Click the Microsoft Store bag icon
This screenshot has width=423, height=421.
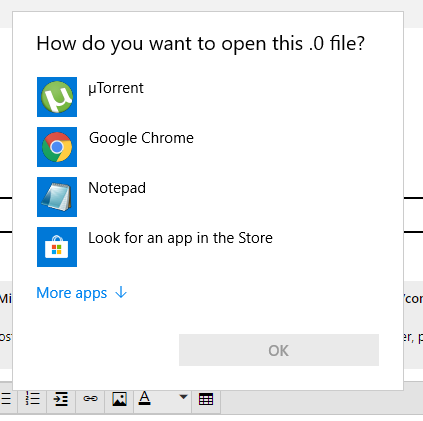point(57,247)
